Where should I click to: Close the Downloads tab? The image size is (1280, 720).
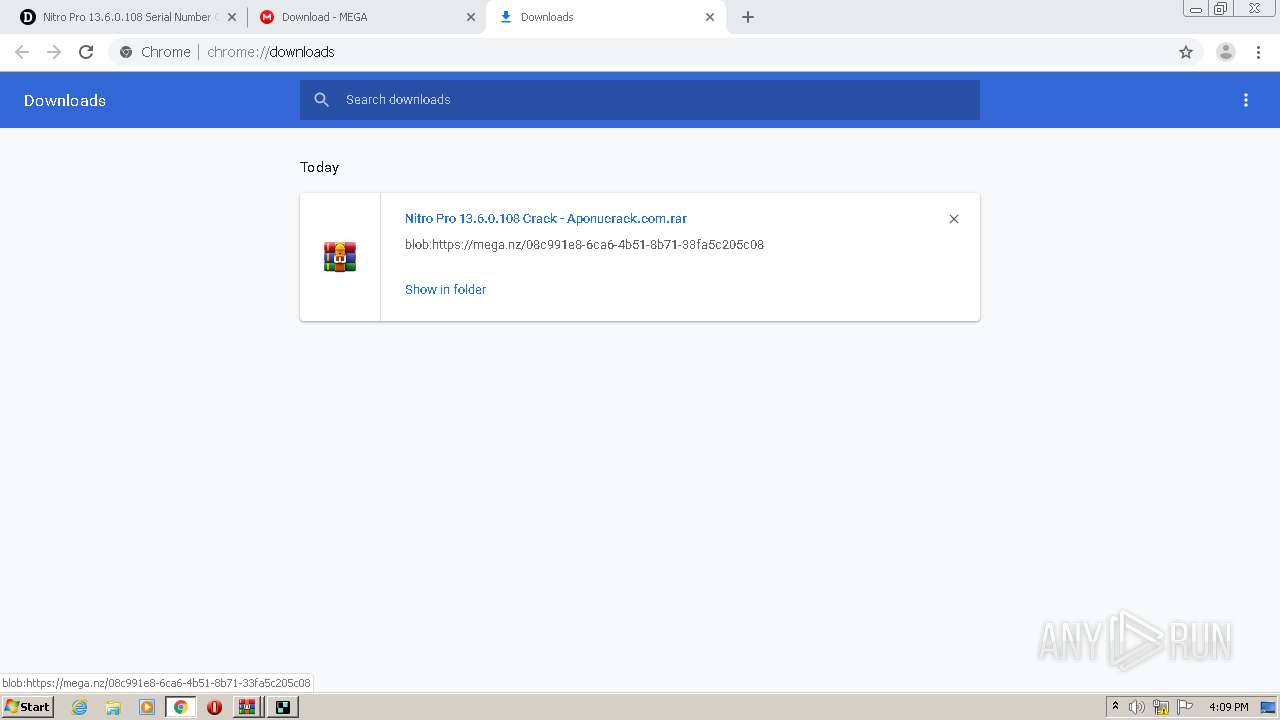[710, 17]
